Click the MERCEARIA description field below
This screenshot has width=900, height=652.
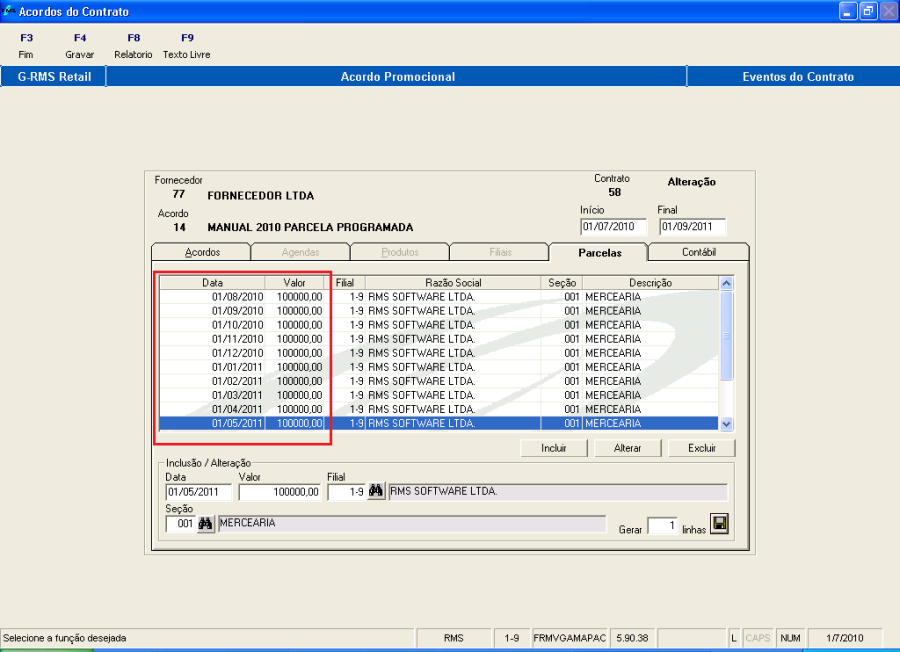pyautogui.click(x=412, y=523)
